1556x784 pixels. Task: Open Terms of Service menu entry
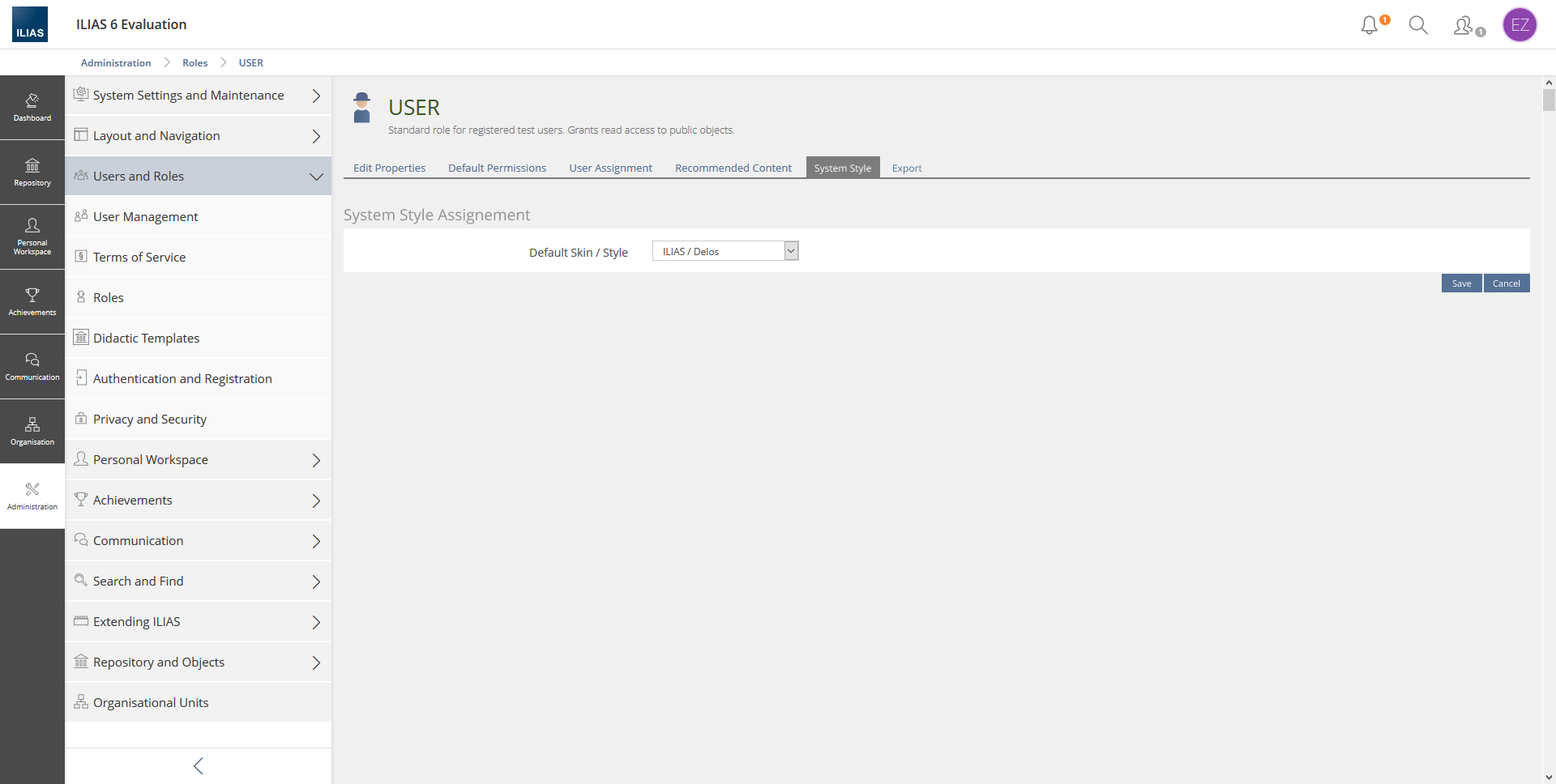pos(199,257)
